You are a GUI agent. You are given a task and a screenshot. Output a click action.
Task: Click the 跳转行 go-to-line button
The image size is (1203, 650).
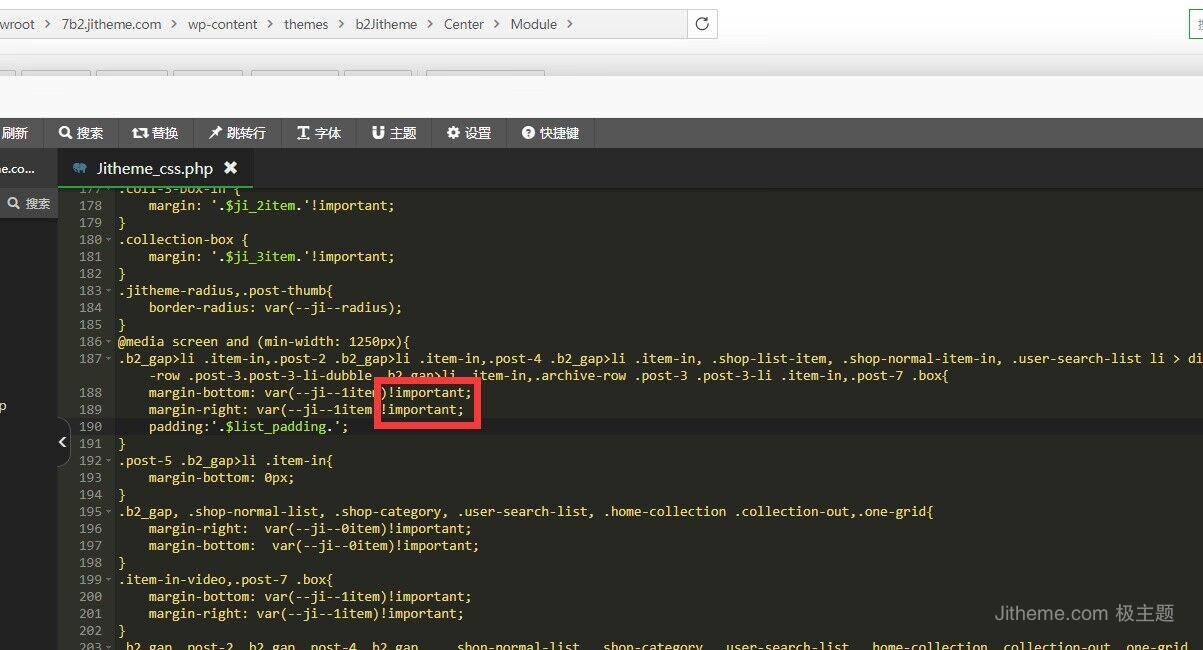coord(237,133)
